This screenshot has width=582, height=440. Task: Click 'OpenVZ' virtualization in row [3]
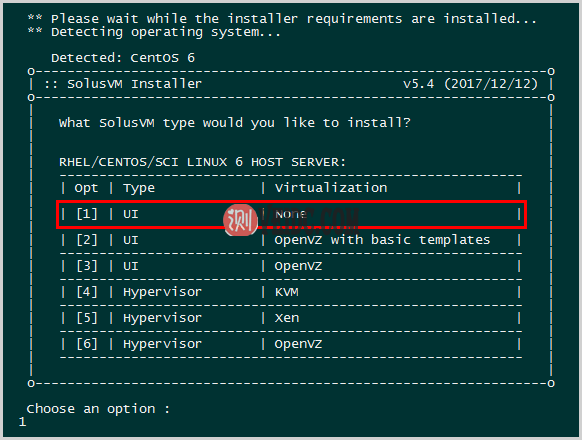pos(298,266)
